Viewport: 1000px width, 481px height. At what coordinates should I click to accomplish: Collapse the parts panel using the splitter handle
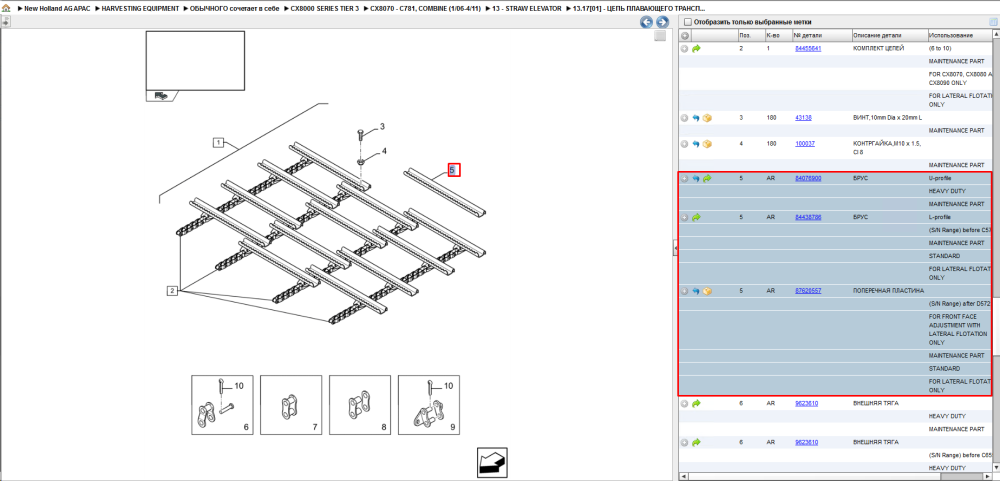(675, 248)
